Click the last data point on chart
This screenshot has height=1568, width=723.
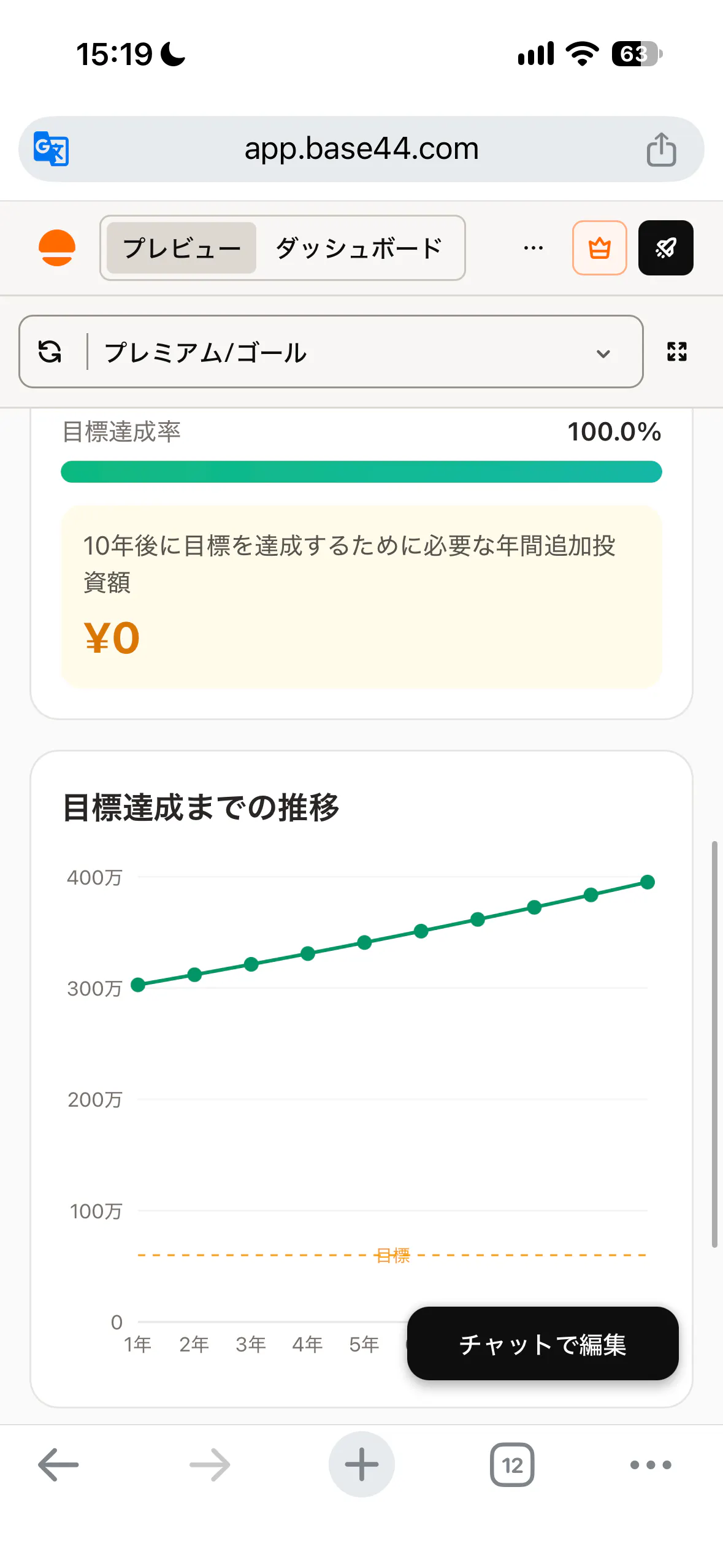(x=648, y=882)
